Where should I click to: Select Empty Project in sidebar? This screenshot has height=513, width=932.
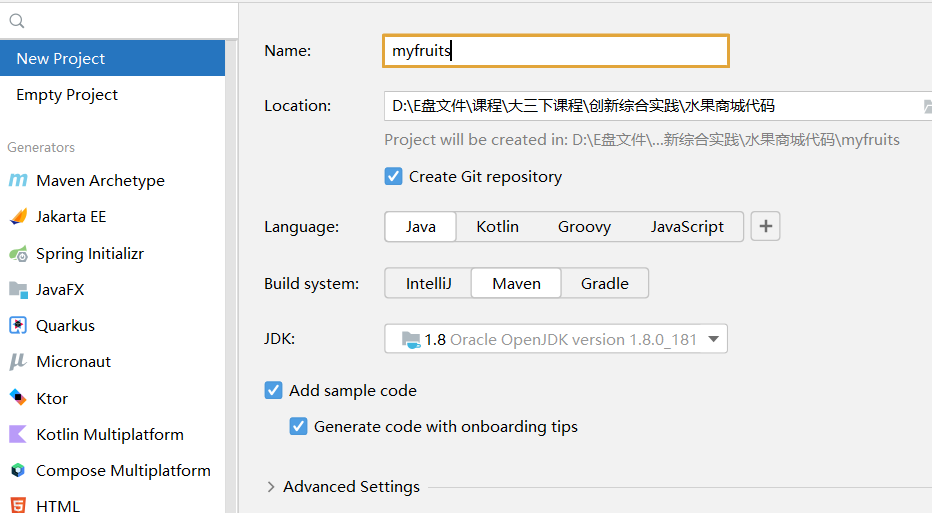click(x=112, y=95)
